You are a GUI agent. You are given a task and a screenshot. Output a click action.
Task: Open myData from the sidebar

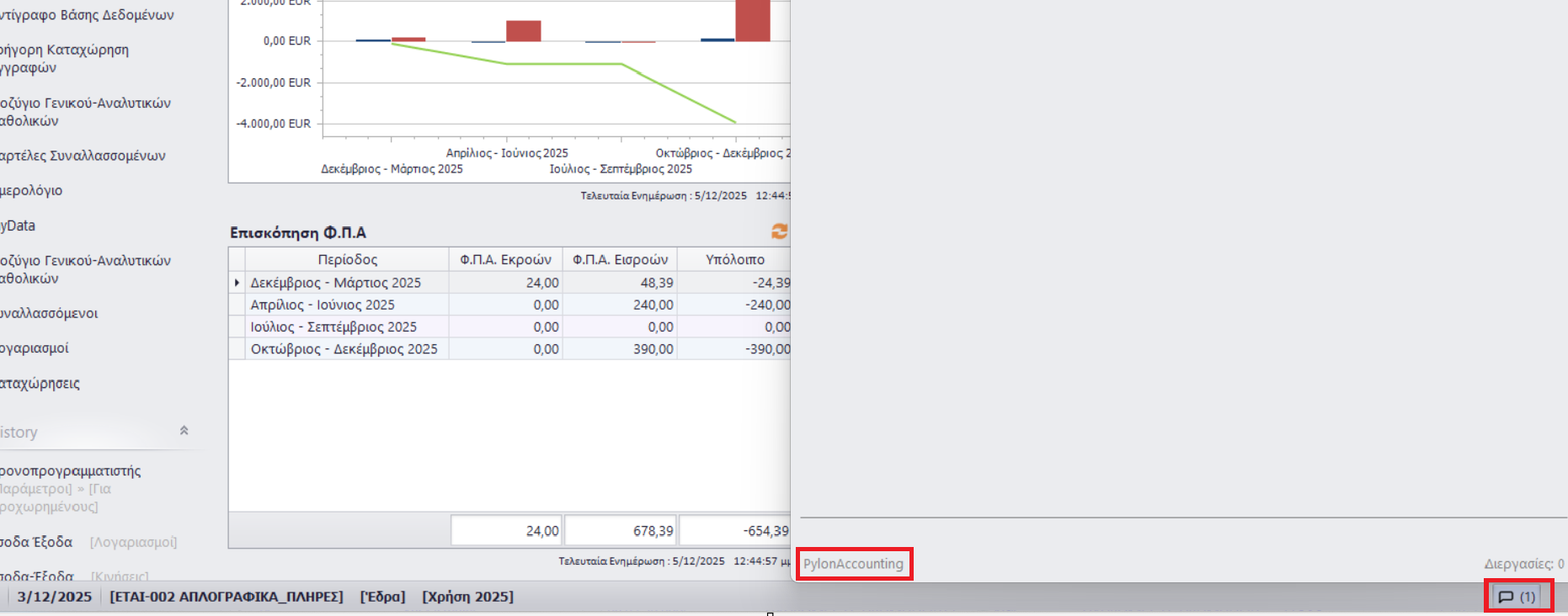19,226
